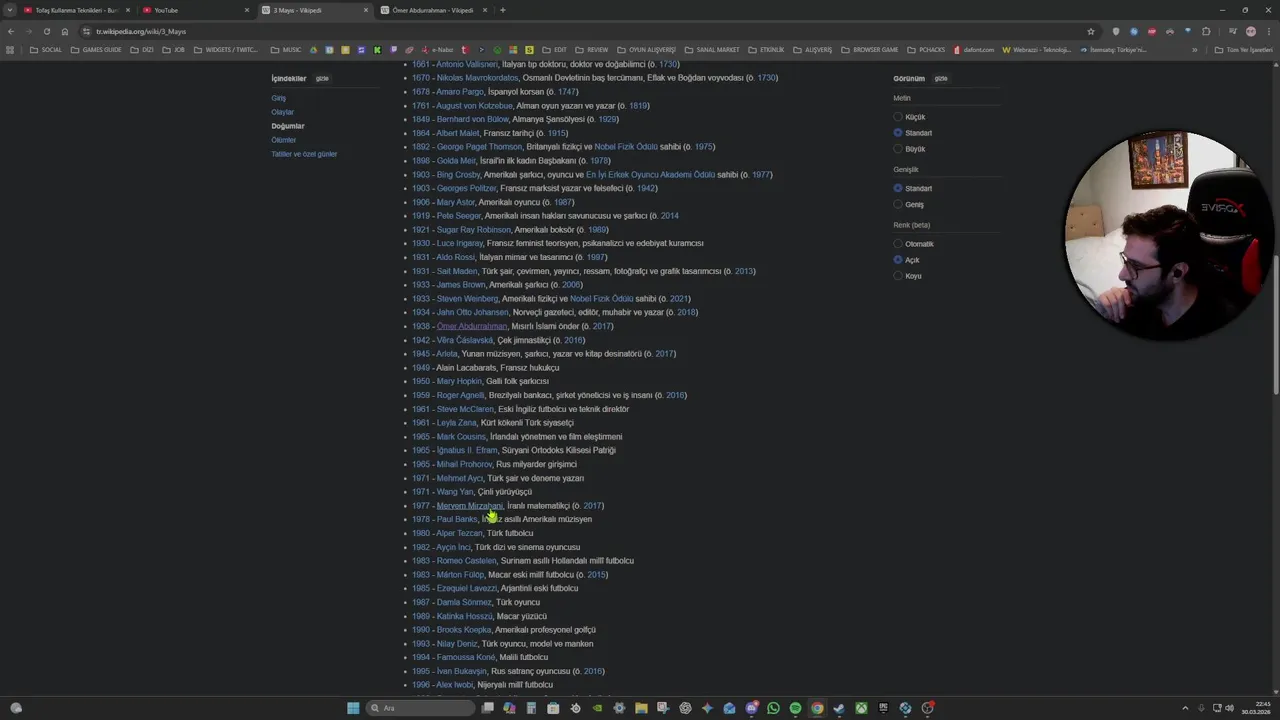
Task: Open the Ömer Abdurrahman article link
Action: [472, 326]
